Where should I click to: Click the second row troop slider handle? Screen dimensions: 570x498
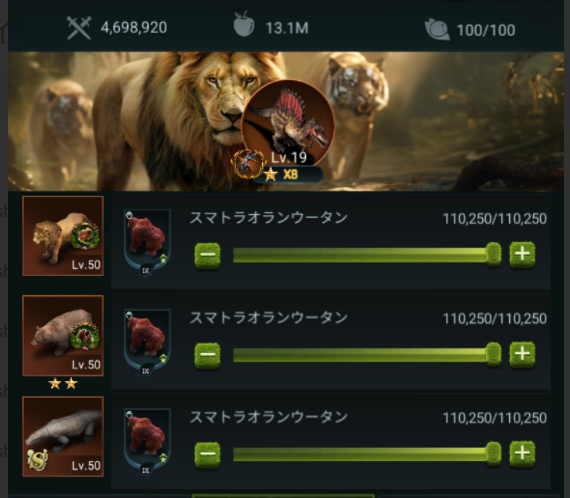point(493,354)
